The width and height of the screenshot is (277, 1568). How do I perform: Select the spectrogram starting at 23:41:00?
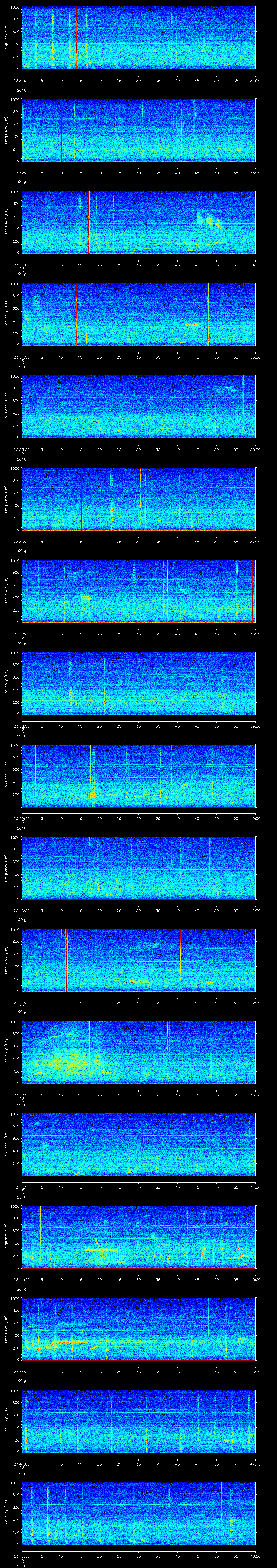tap(139, 960)
